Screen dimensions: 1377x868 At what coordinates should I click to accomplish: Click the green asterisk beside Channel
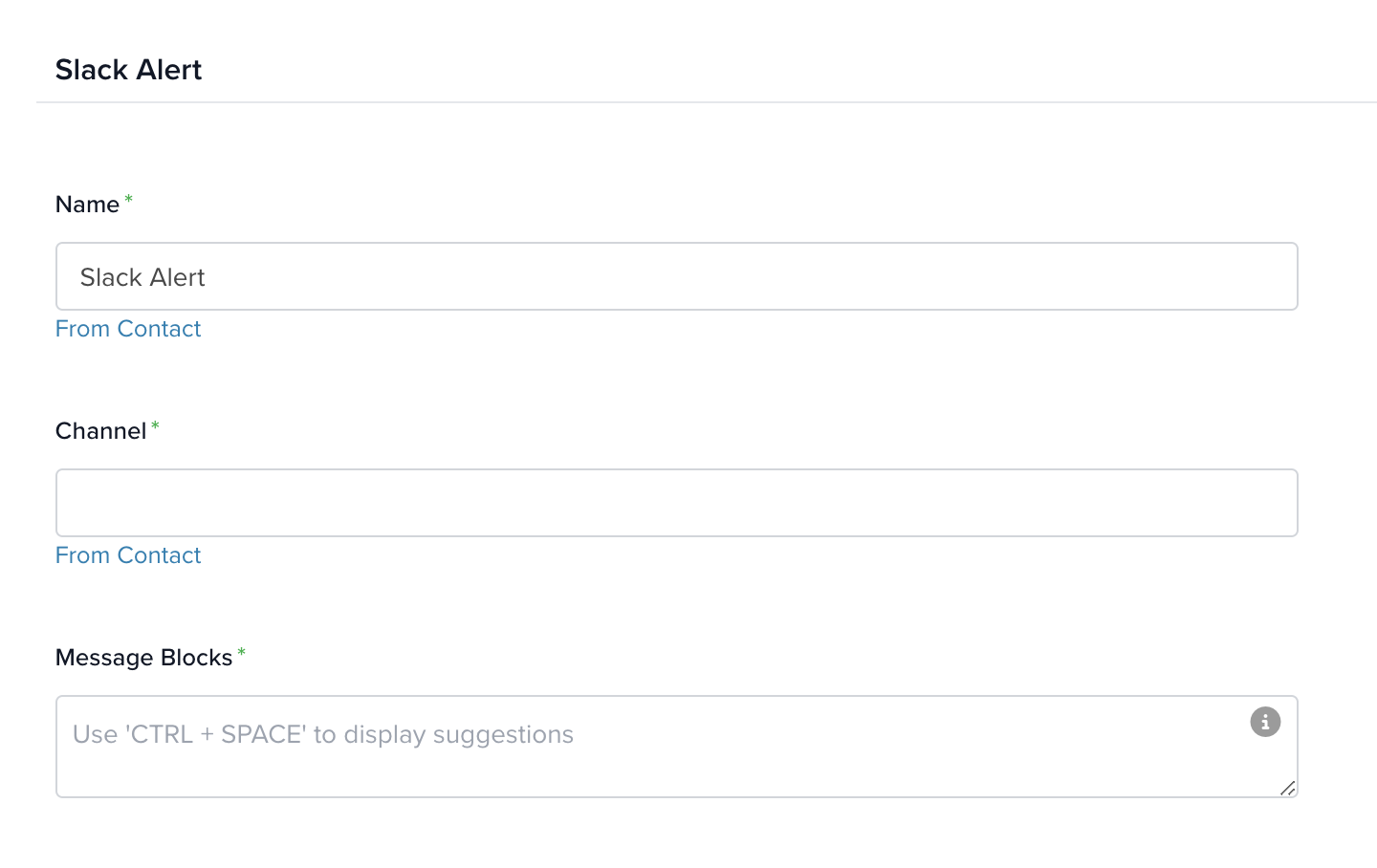155,425
